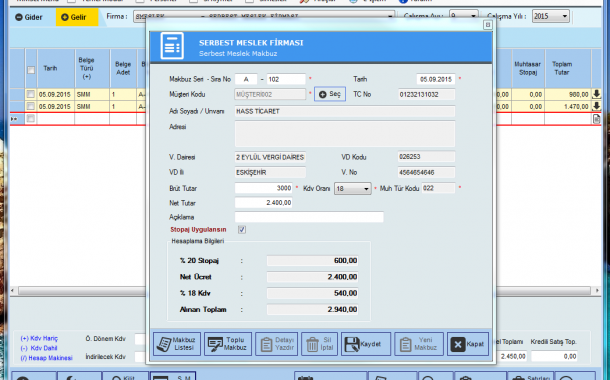Click the download arrow on the 980,00 row
The height and width of the screenshot is (380, 610).
tap(596, 94)
